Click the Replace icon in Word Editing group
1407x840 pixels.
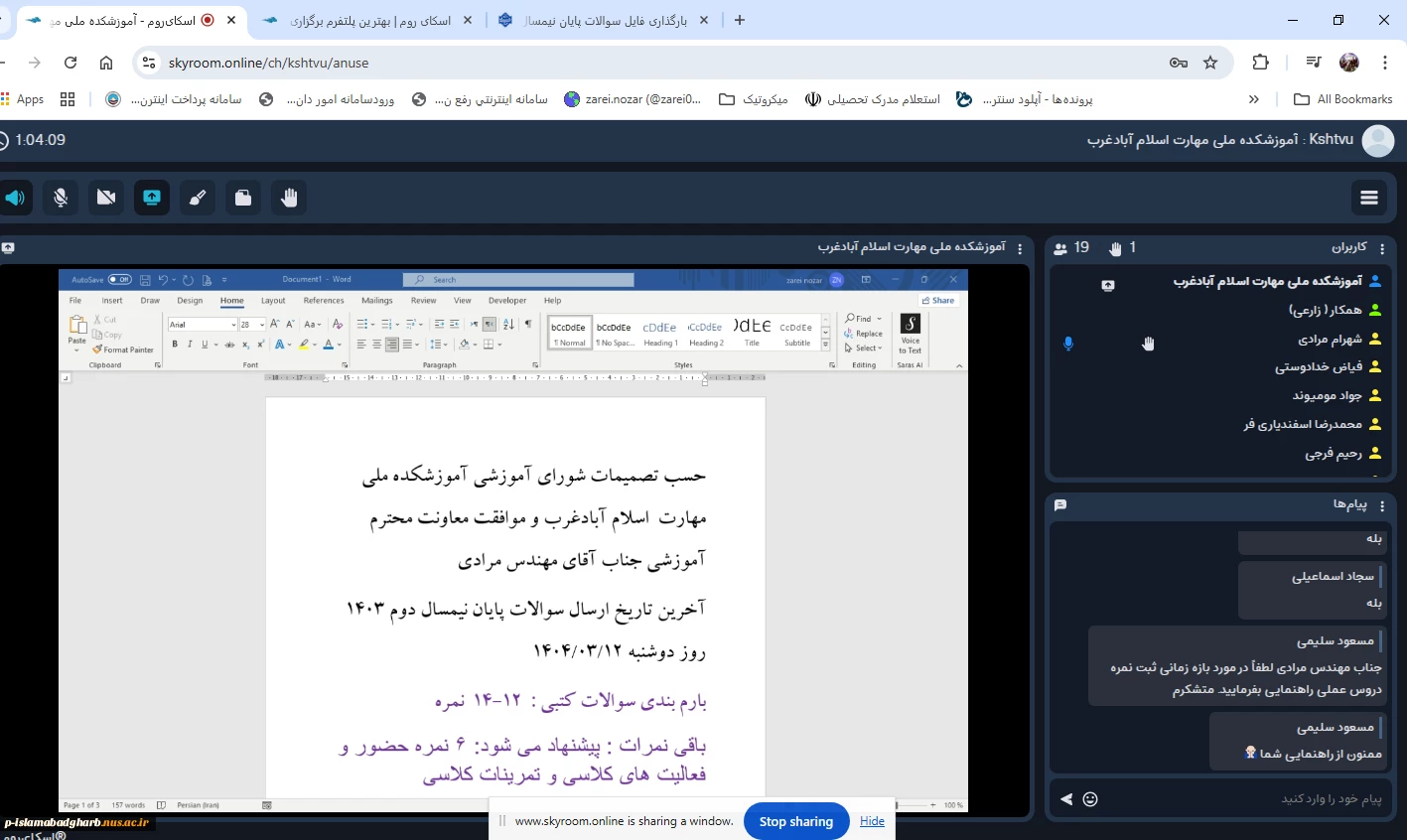pos(863,334)
